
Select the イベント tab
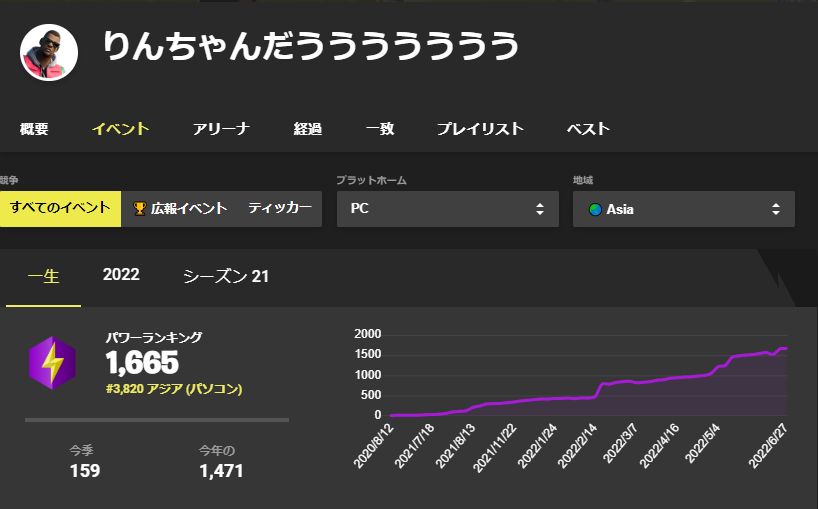(x=121, y=129)
